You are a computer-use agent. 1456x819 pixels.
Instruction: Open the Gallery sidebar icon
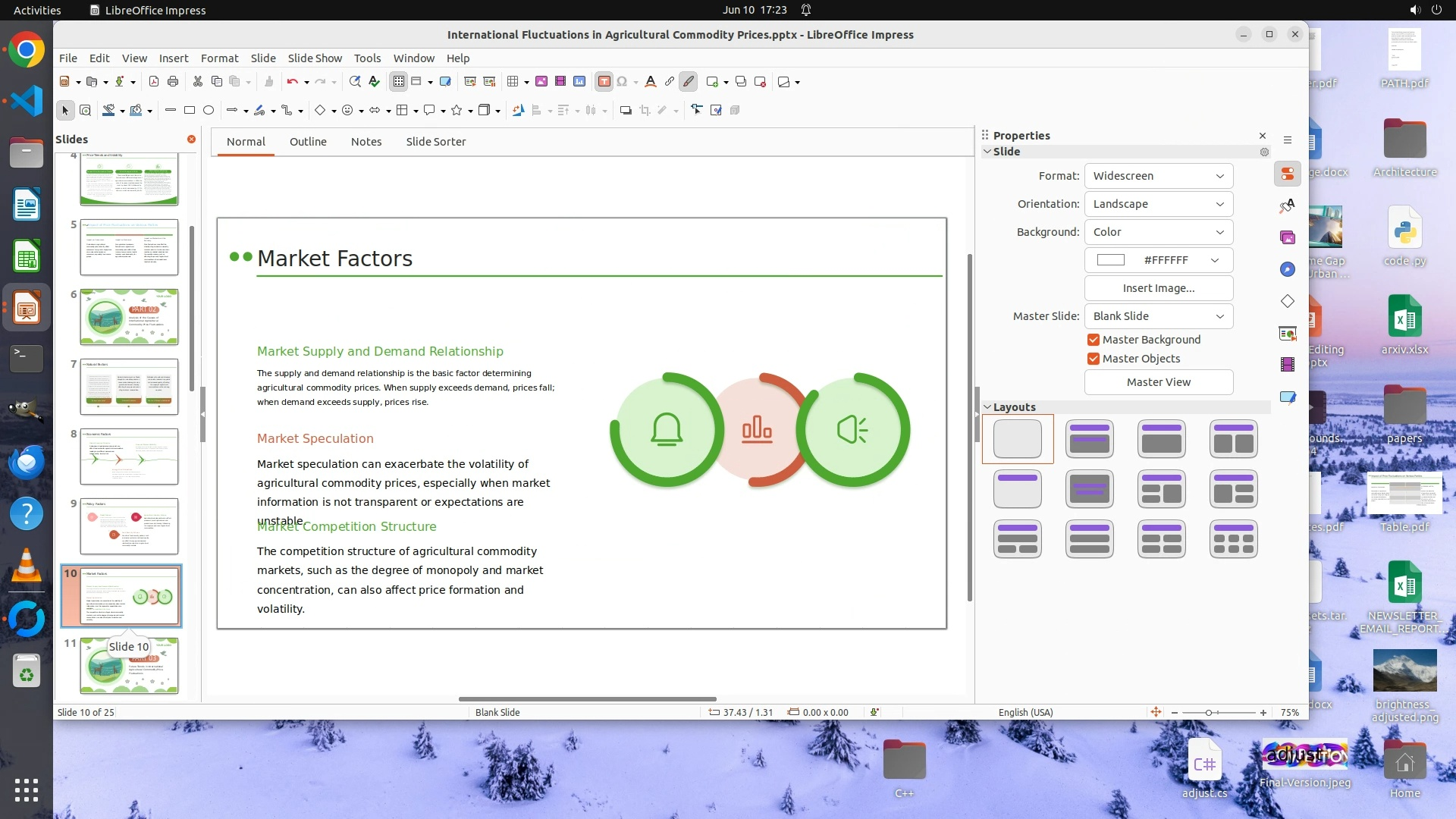(1288, 238)
